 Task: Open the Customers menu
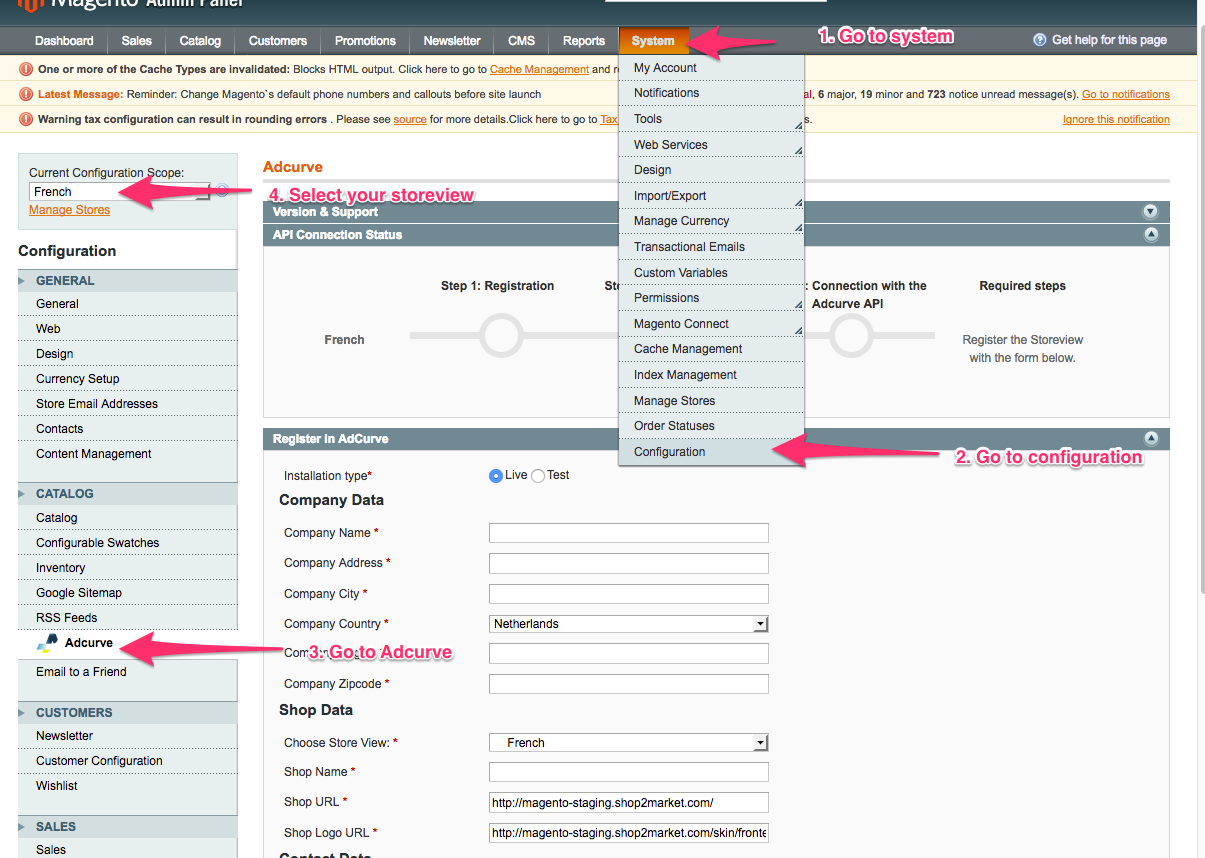point(278,41)
